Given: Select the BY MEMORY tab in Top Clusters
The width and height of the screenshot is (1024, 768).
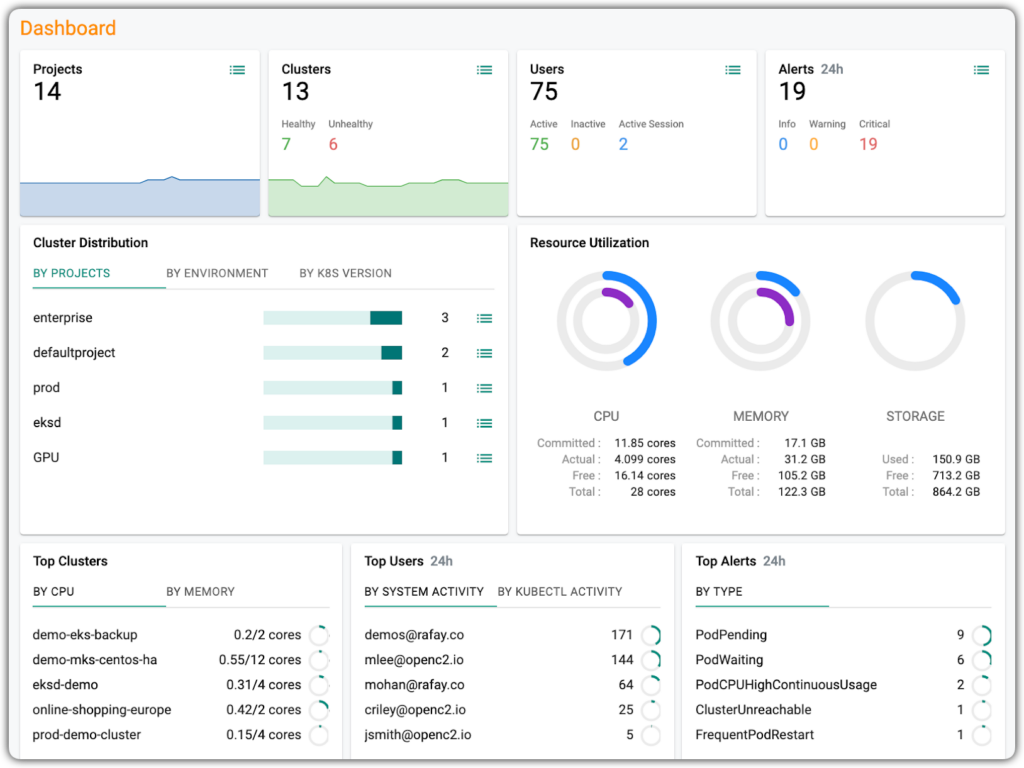Looking at the screenshot, I should pos(200,591).
